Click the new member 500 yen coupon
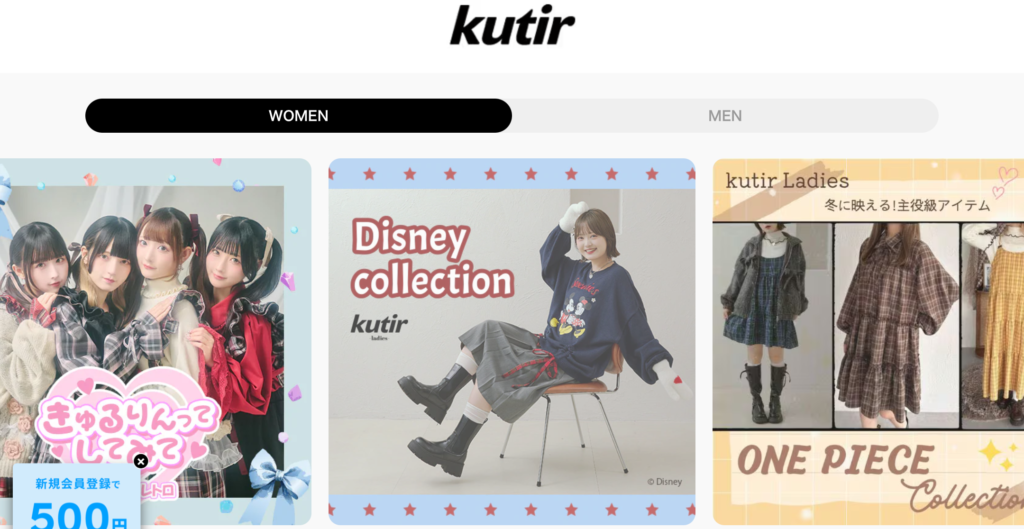The image size is (1024, 529). tap(76, 498)
